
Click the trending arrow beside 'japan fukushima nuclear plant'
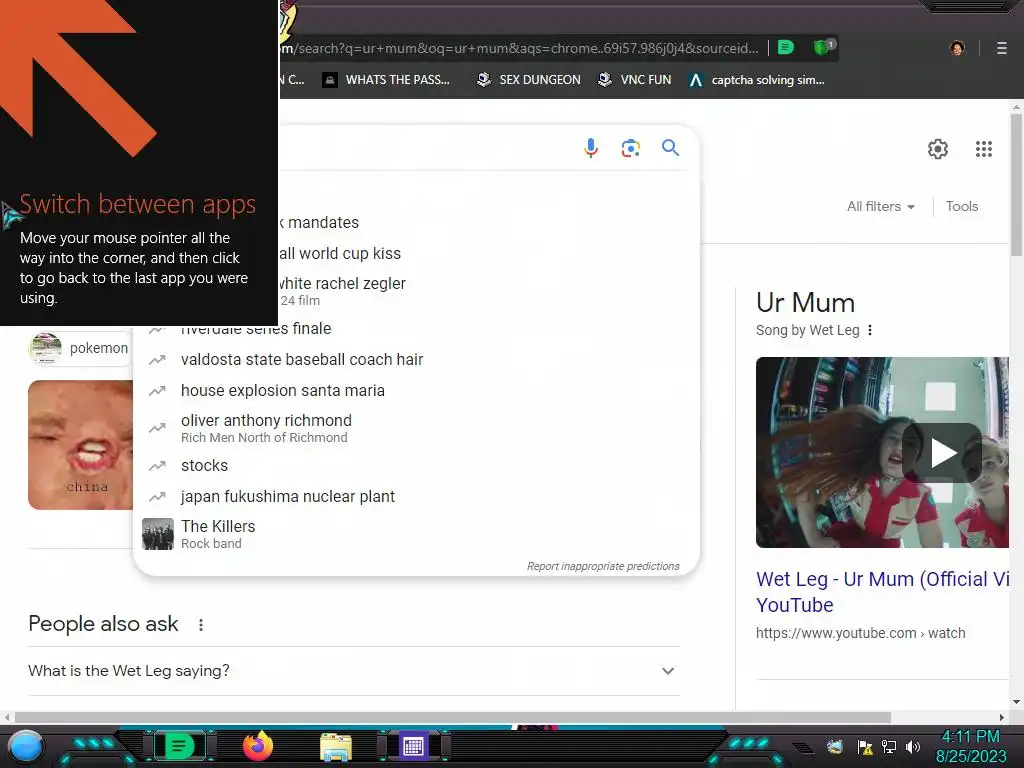(x=157, y=497)
